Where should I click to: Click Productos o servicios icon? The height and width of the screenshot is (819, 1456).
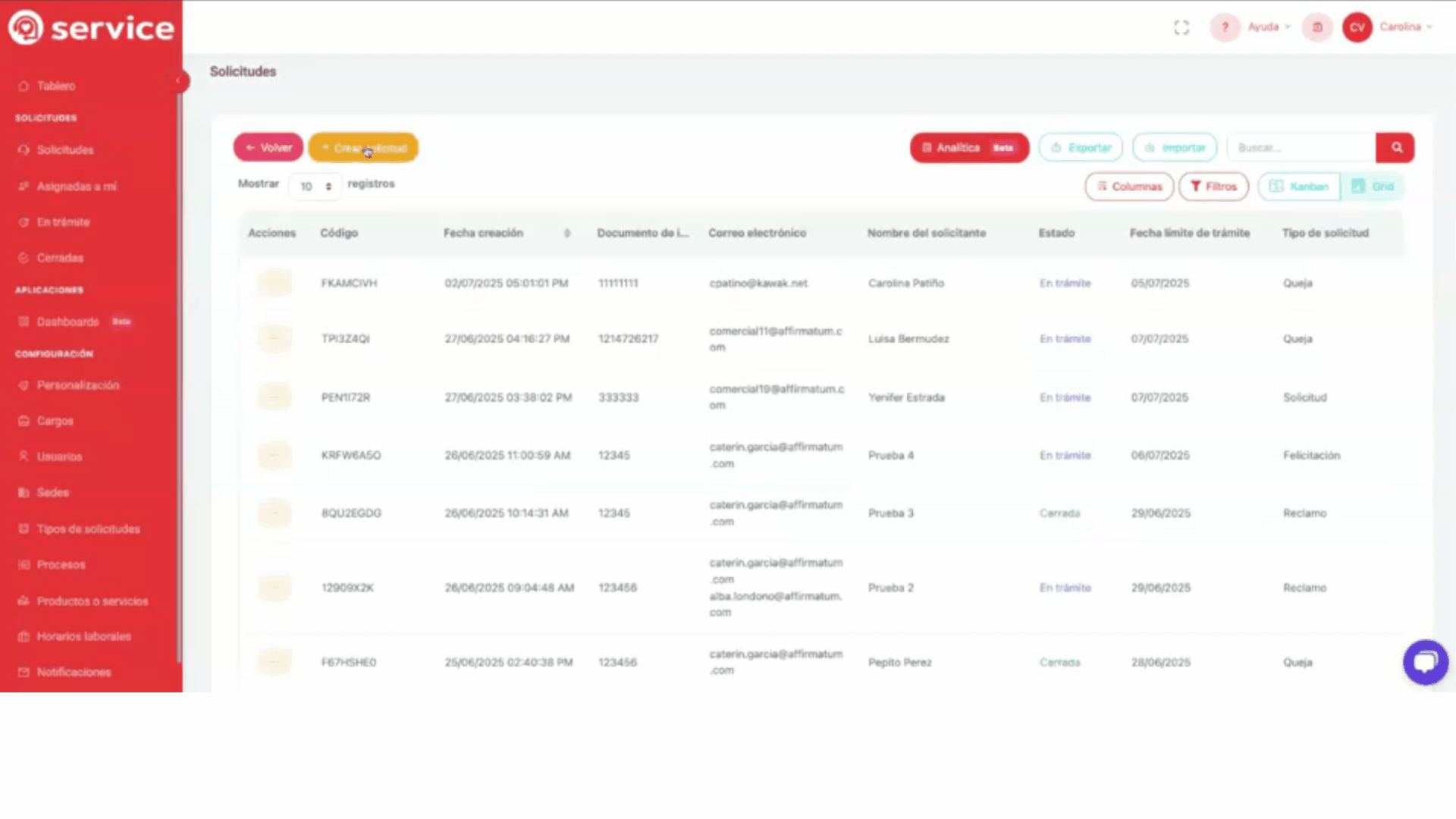tap(24, 601)
